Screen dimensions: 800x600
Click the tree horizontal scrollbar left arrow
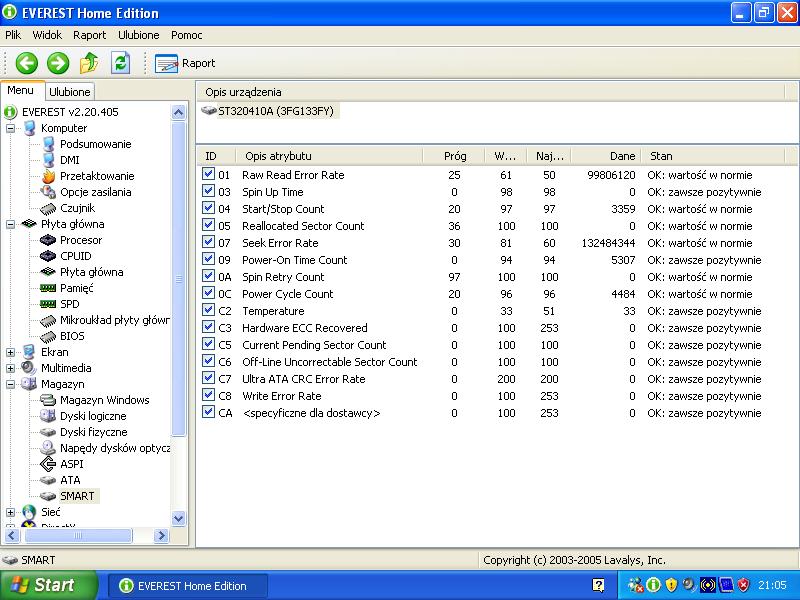pyautogui.click(x=12, y=535)
